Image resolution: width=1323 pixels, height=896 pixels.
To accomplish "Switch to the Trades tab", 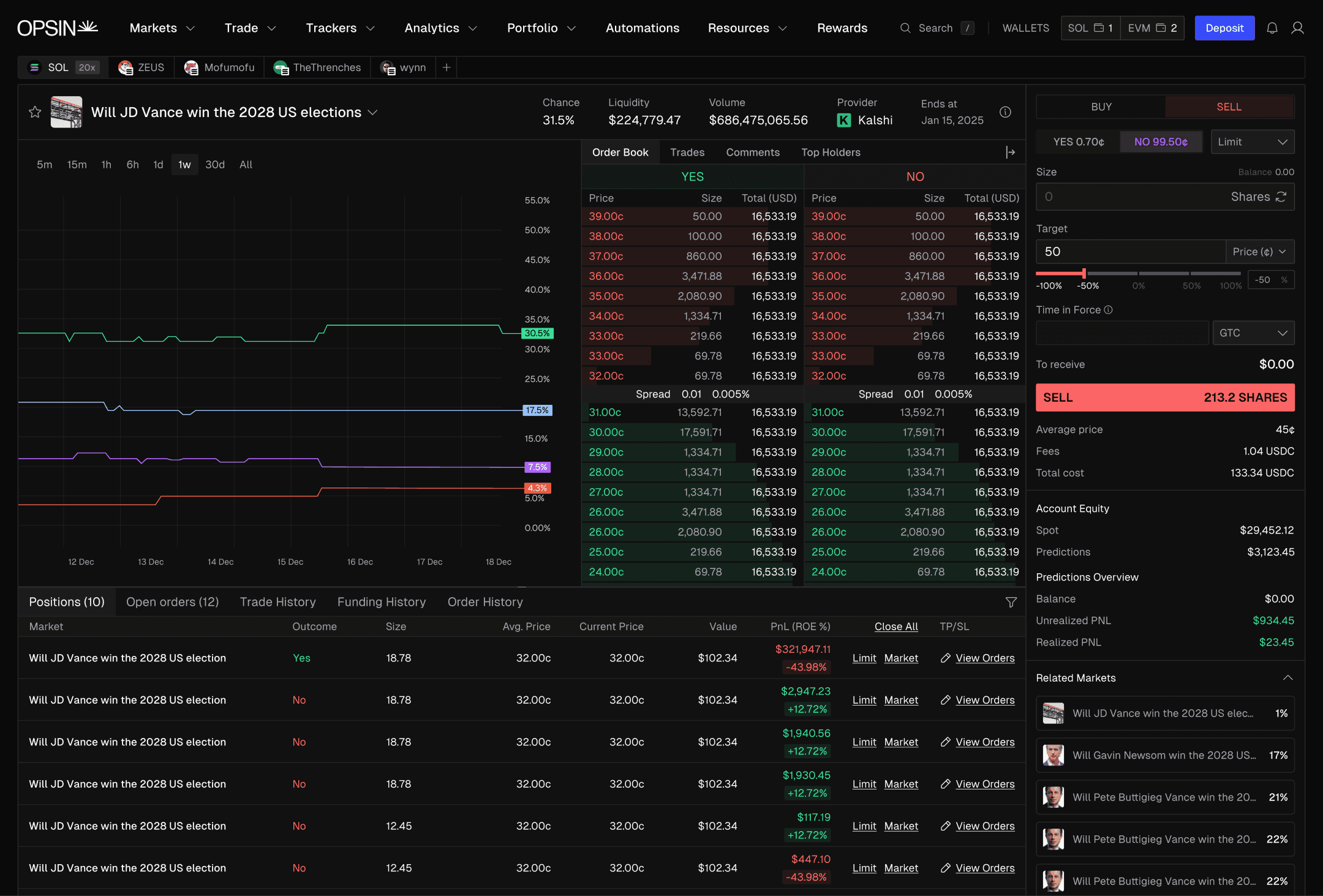I will [687, 152].
